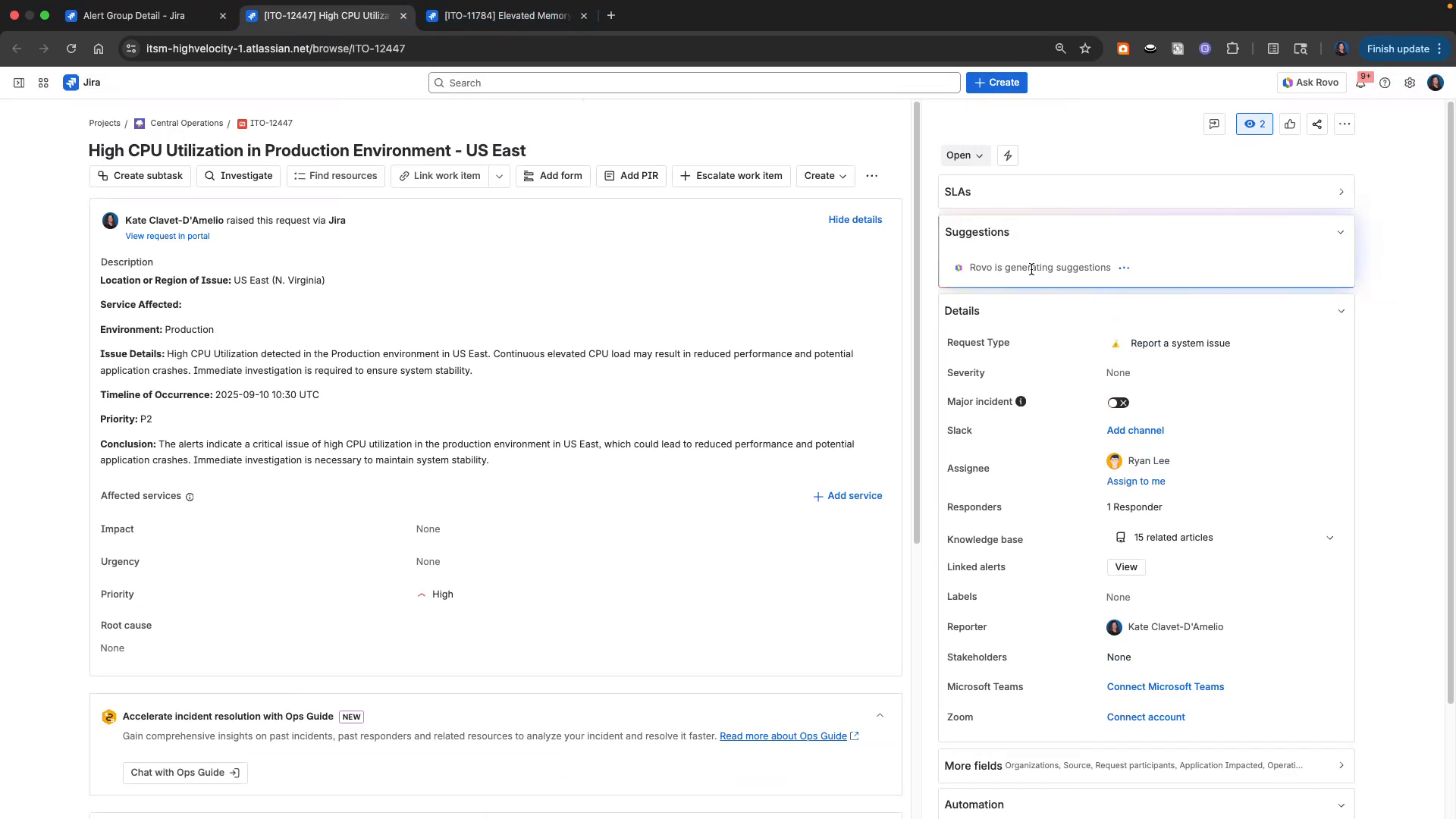Open Chat with Ops Guide
The image size is (1456, 819).
tap(184, 772)
